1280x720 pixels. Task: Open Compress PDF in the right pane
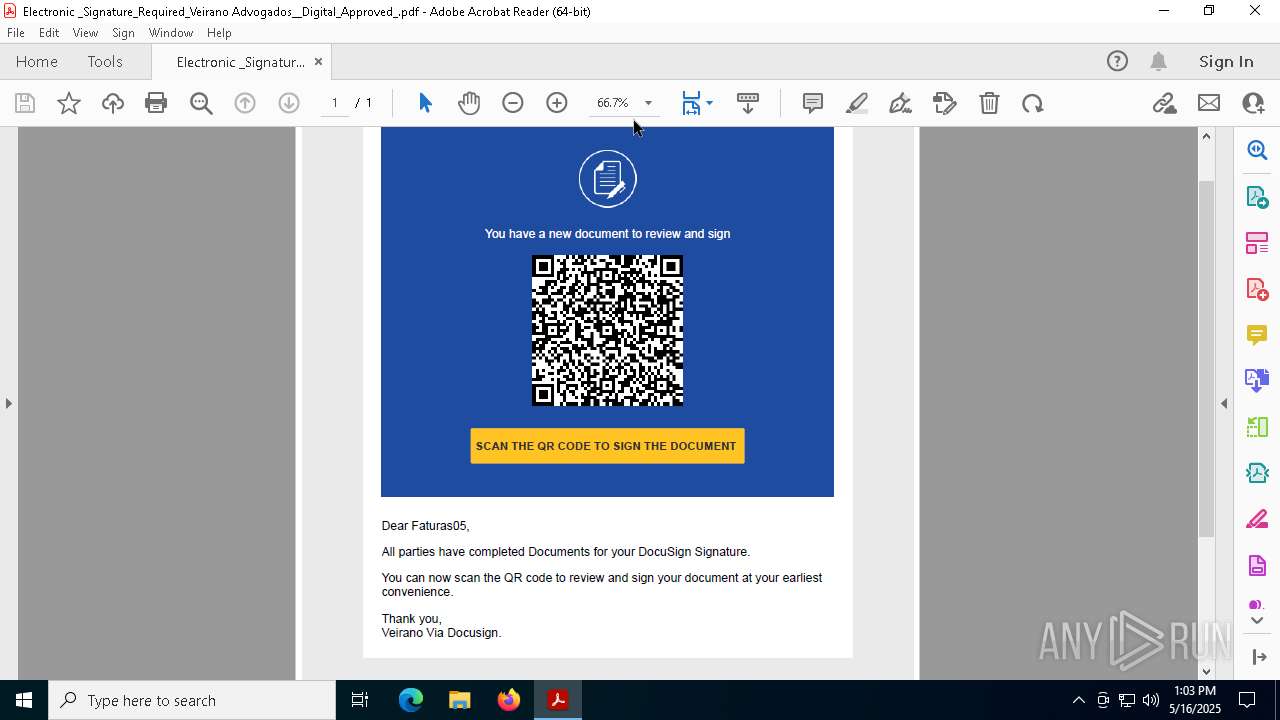click(1257, 473)
